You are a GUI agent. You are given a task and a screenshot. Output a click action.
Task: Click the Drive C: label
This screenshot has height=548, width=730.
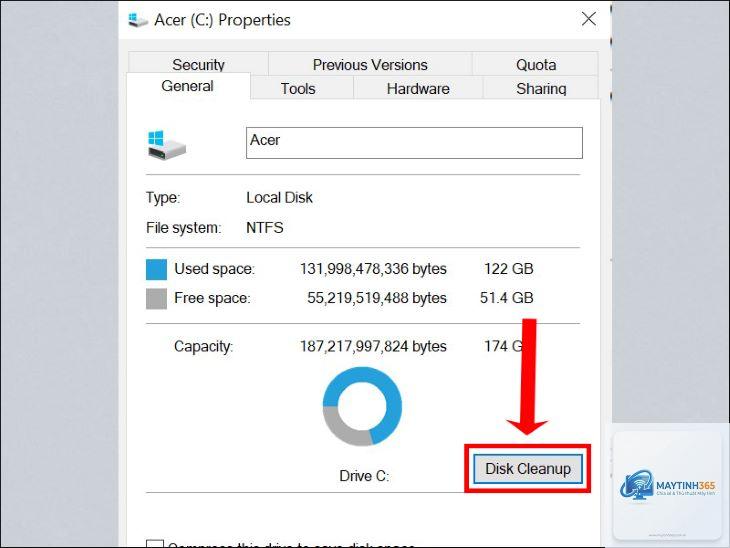coord(364,476)
